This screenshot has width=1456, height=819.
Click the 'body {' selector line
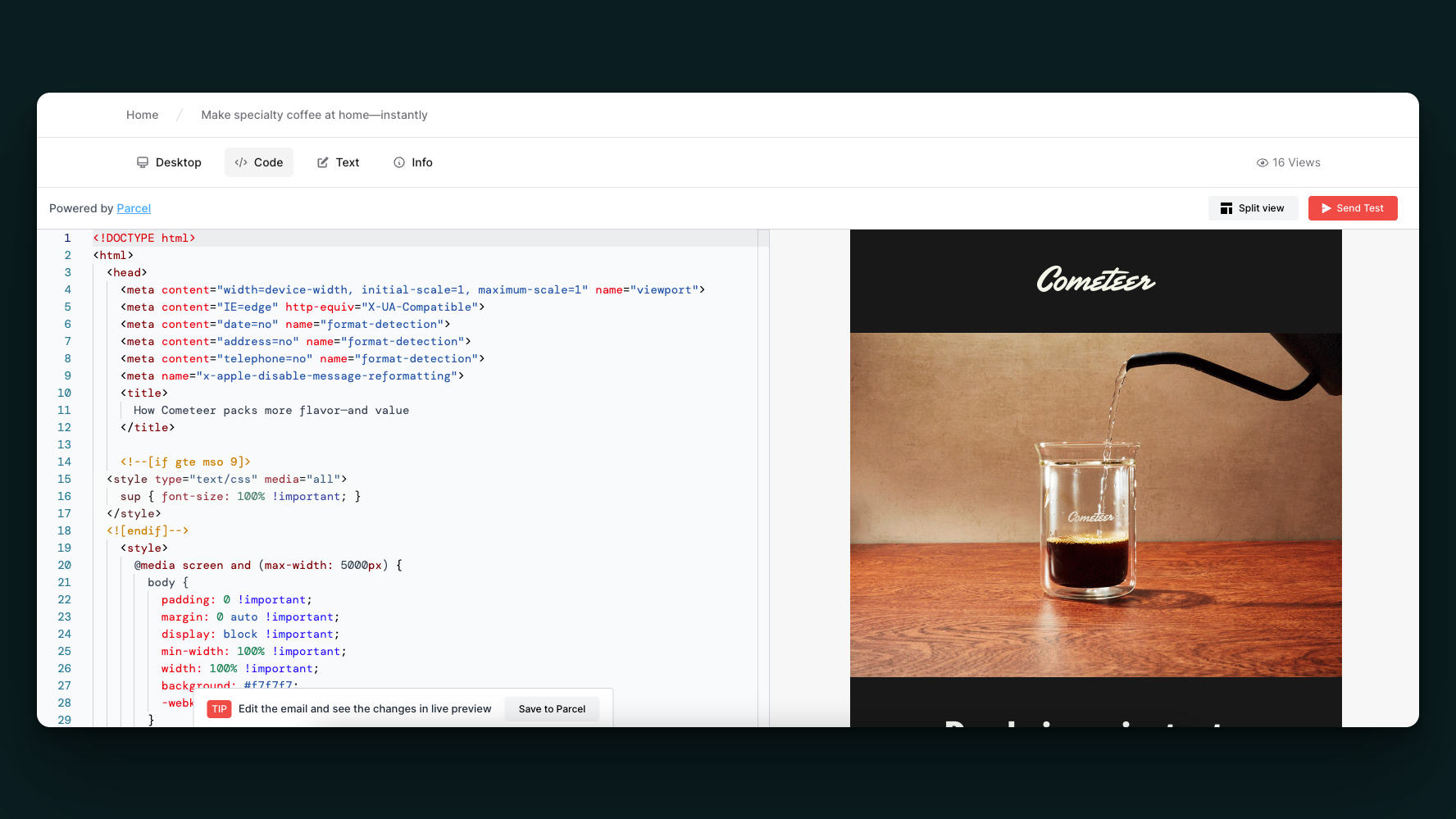(x=168, y=582)
